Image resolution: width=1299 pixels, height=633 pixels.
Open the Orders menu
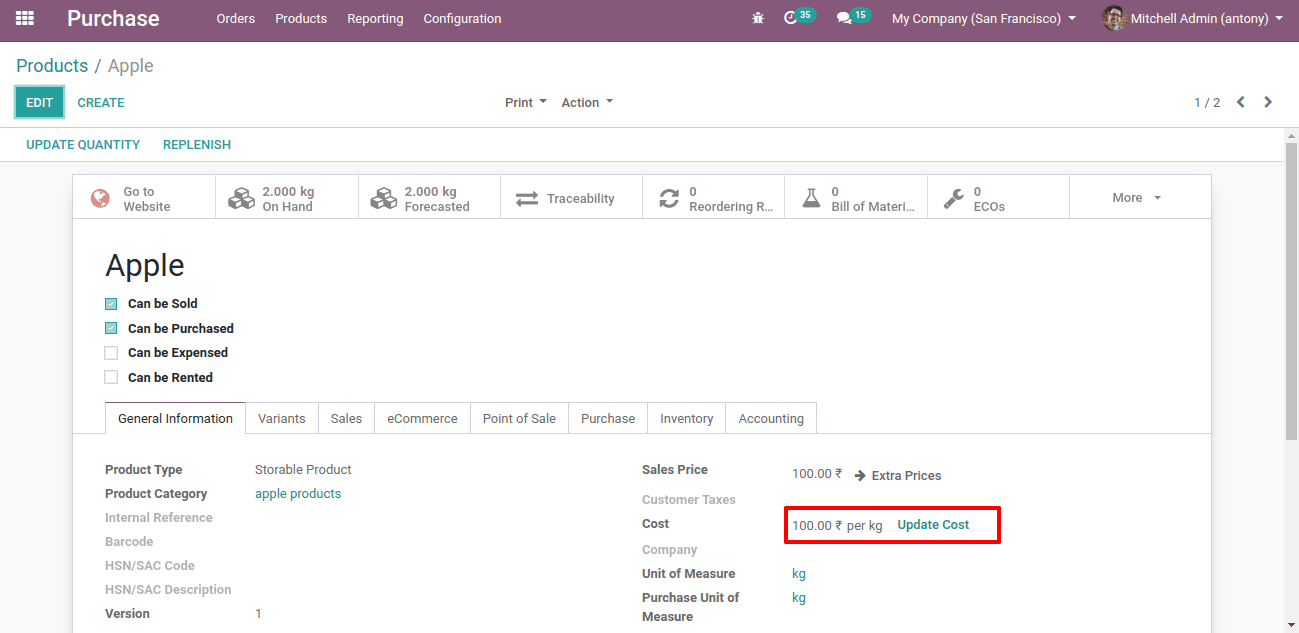(236, 18)
